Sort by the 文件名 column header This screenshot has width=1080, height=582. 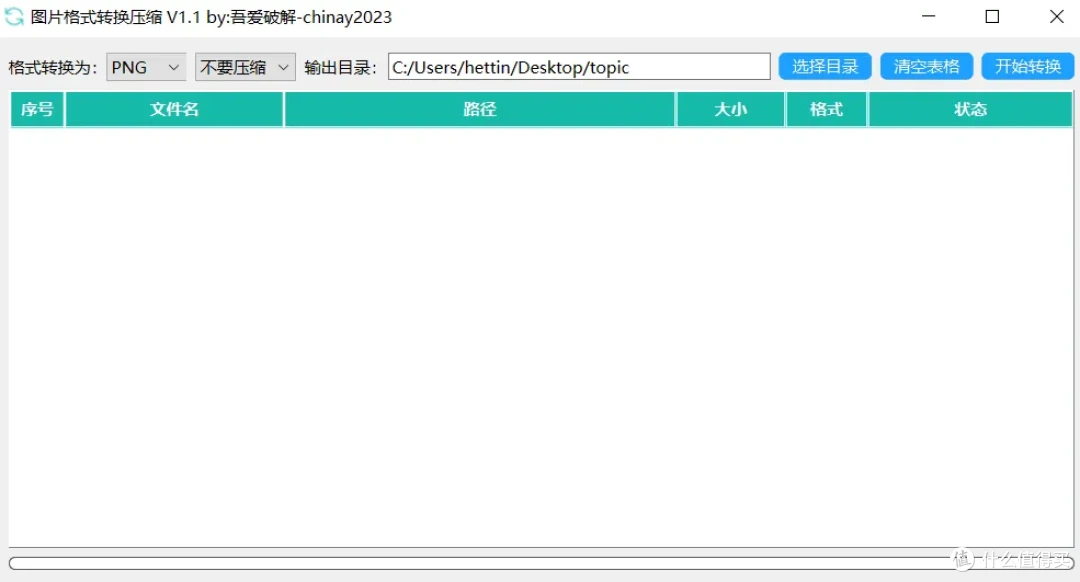click(174, 109)
